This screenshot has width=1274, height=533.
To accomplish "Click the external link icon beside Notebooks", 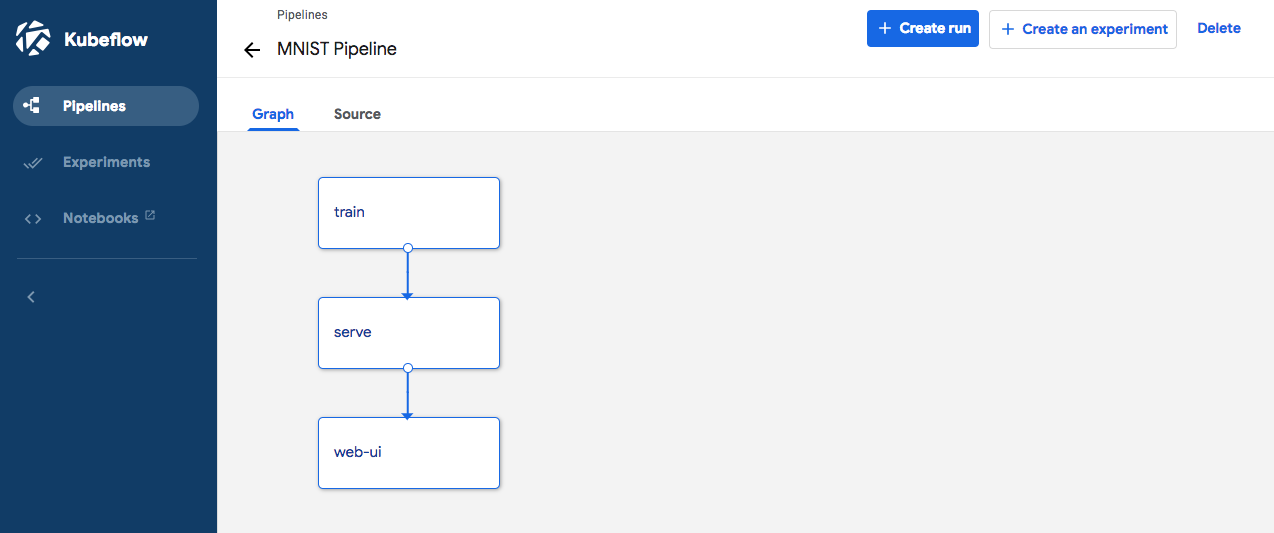I will 150,215.
